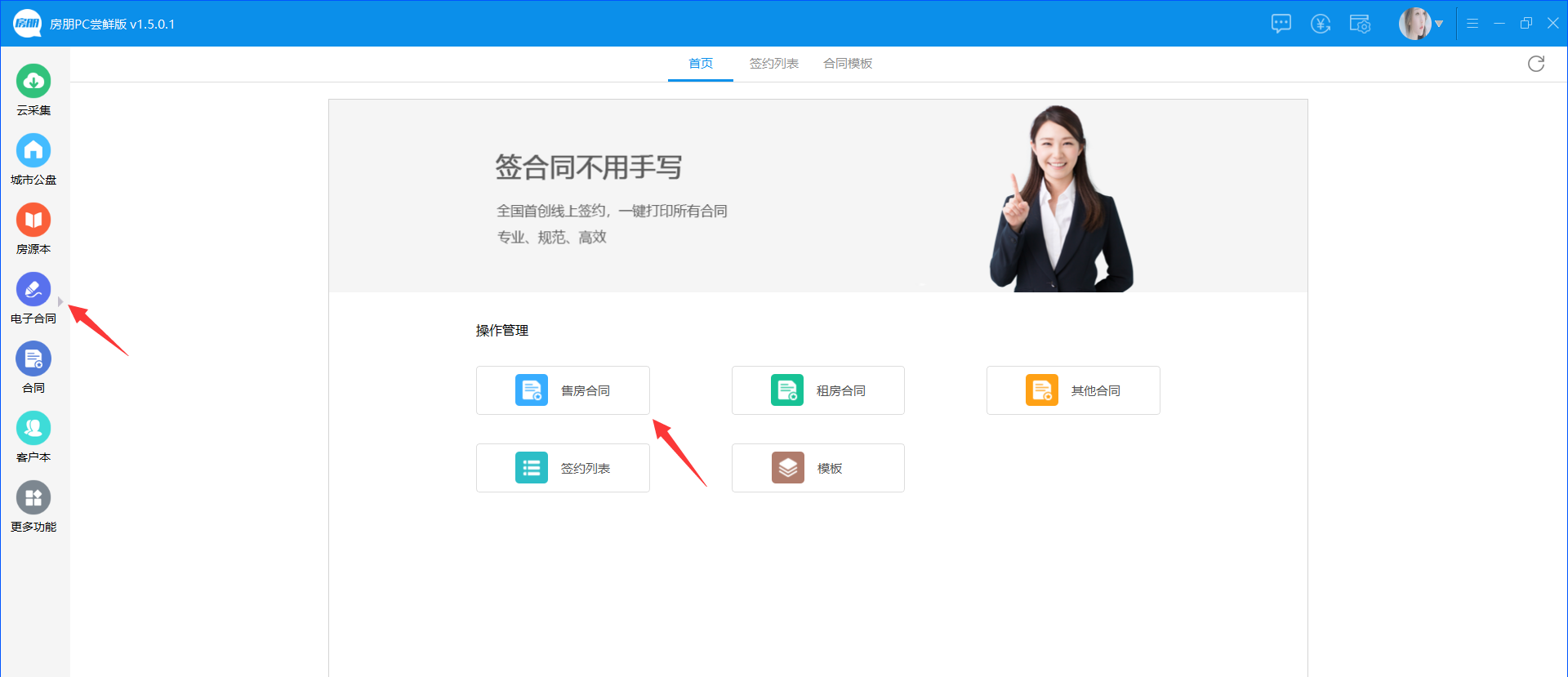Click the message chat icon in title bar
The height and width of the screenshot is (677, 1568).
1281,24
